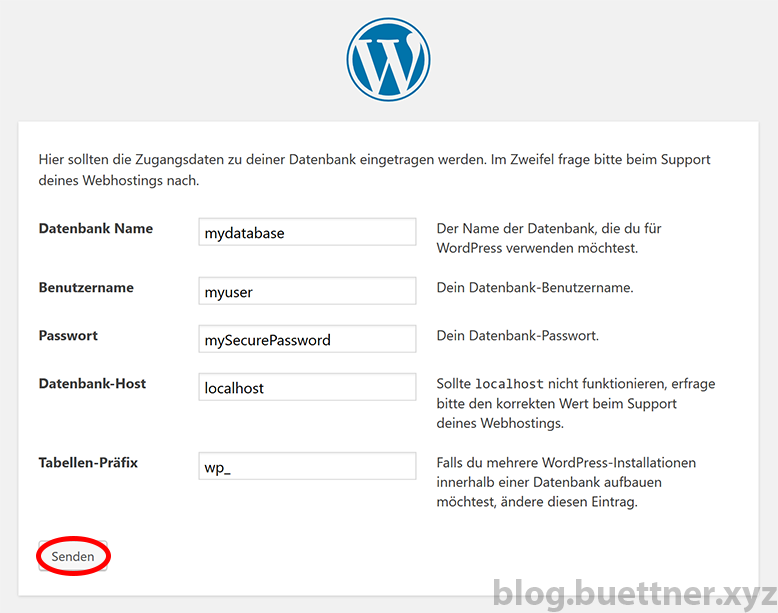Click the 'Passwort' label
Viewport: 778px width, 613px height.
point(68,336)
